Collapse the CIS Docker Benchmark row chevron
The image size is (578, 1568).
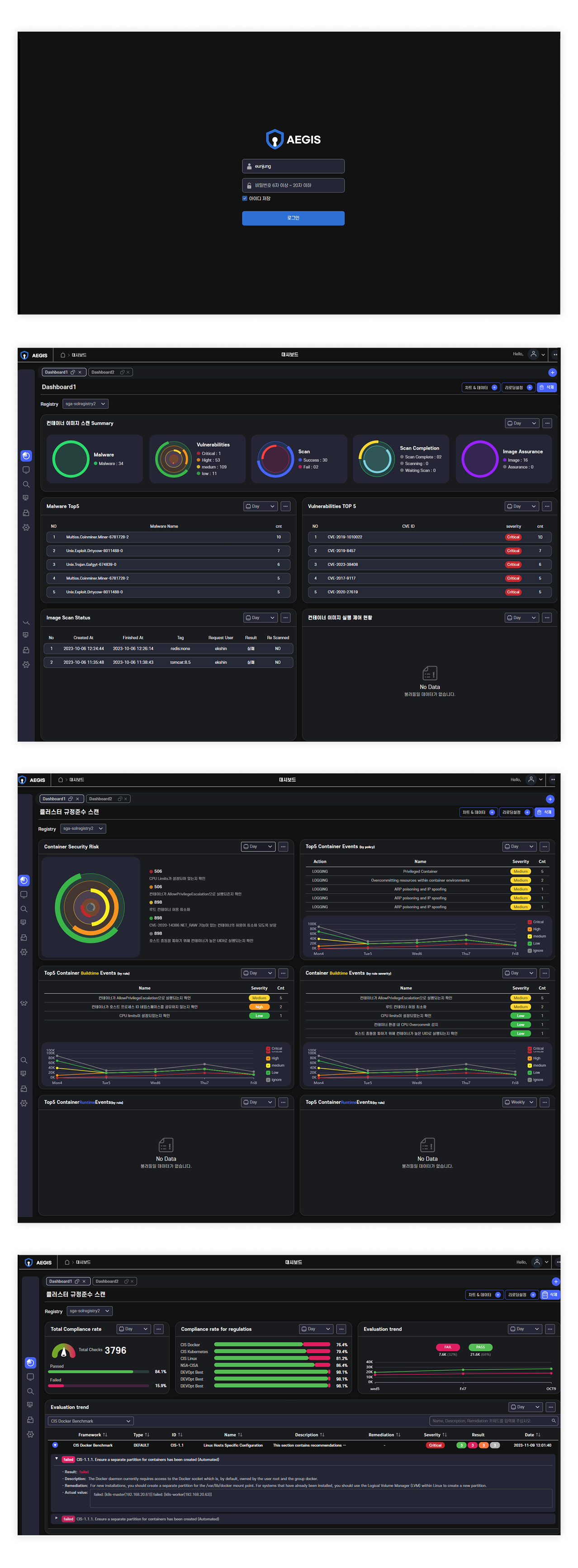click(55, 1445)
